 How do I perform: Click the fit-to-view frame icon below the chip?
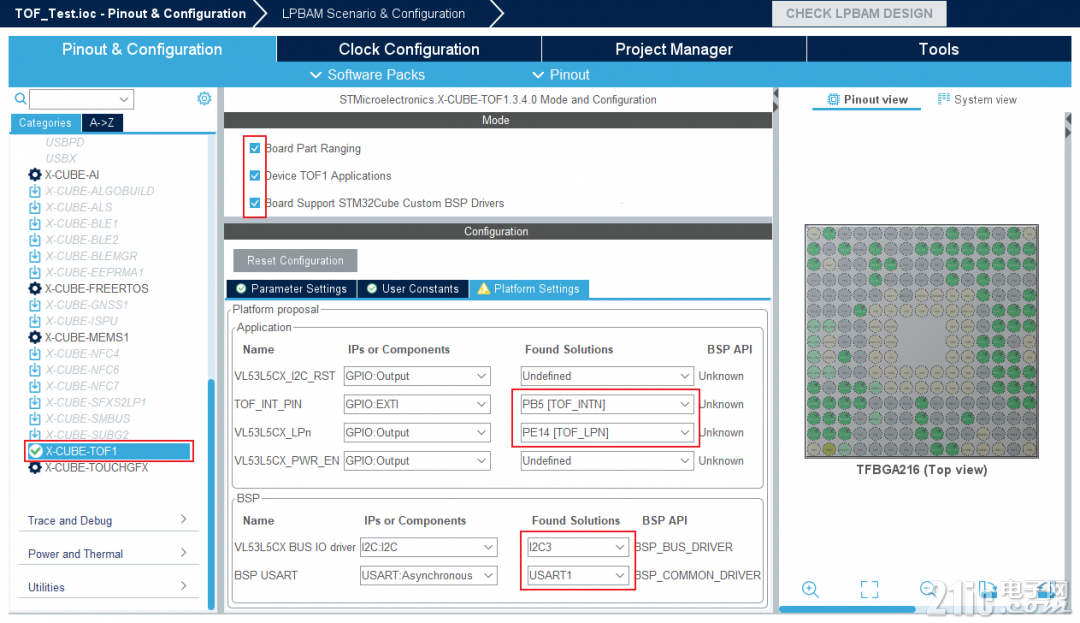tap(869, 589)
